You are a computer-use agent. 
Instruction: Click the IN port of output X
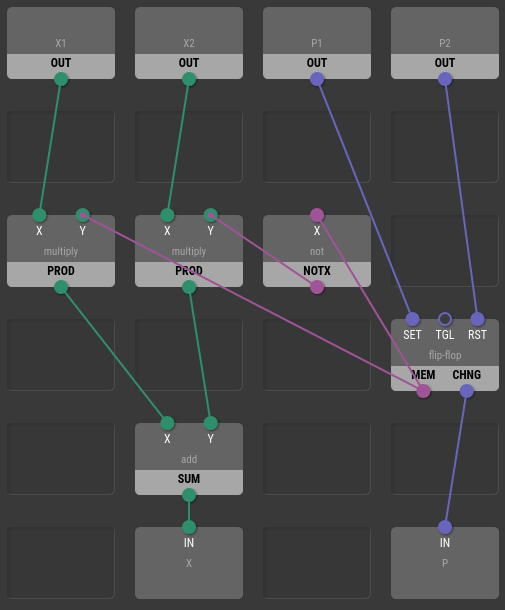[x=189, y=527]
